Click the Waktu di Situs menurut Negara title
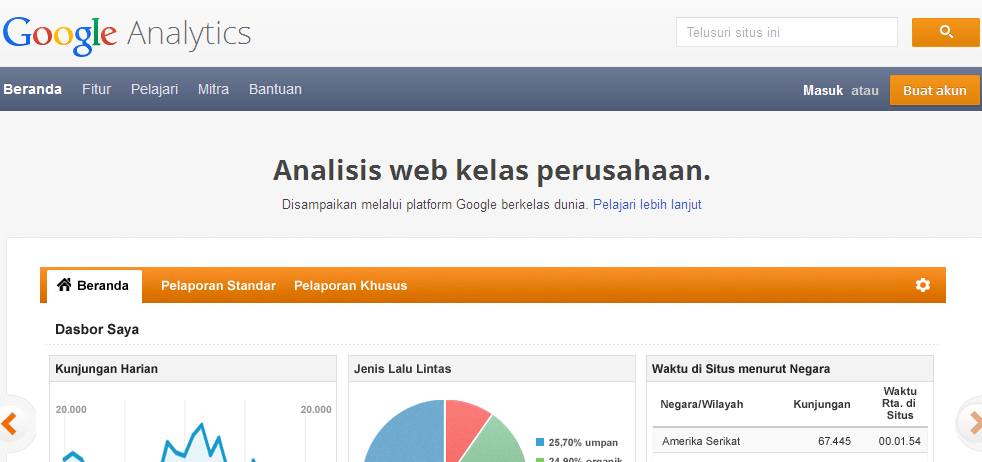Screen dimensions: 982x462 click(x=741, y=369)
